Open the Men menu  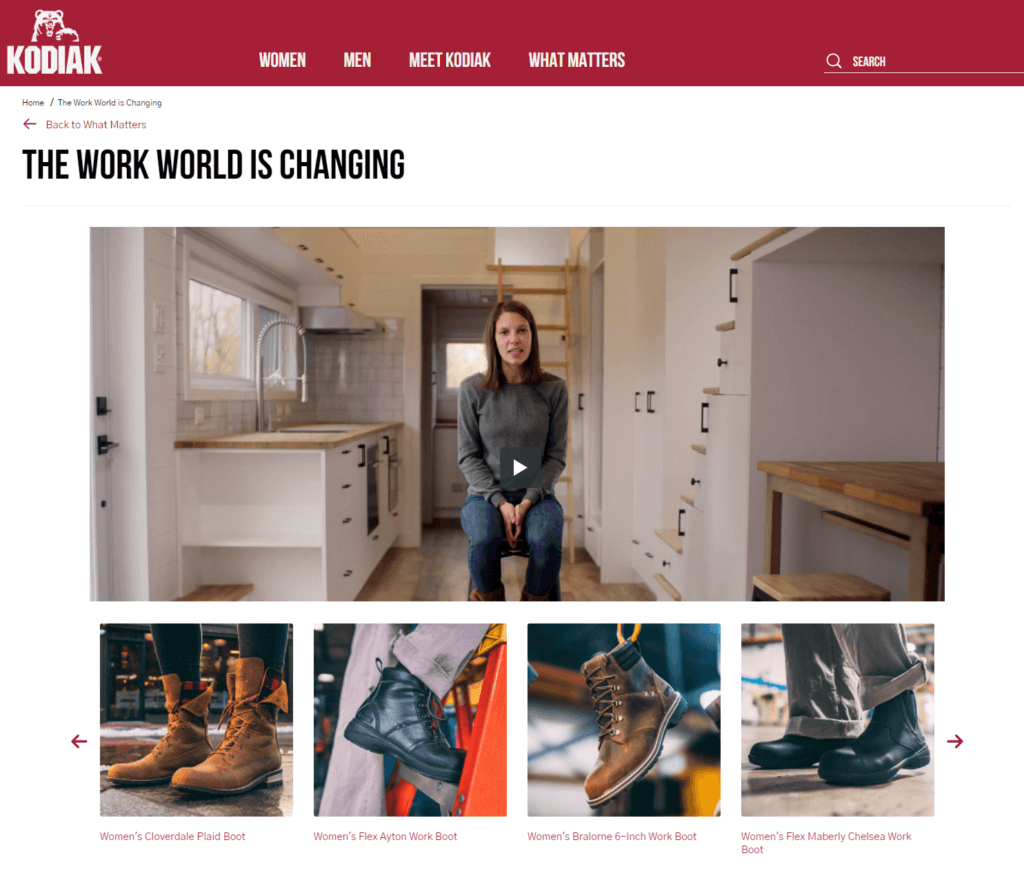(x=357, y=60)
